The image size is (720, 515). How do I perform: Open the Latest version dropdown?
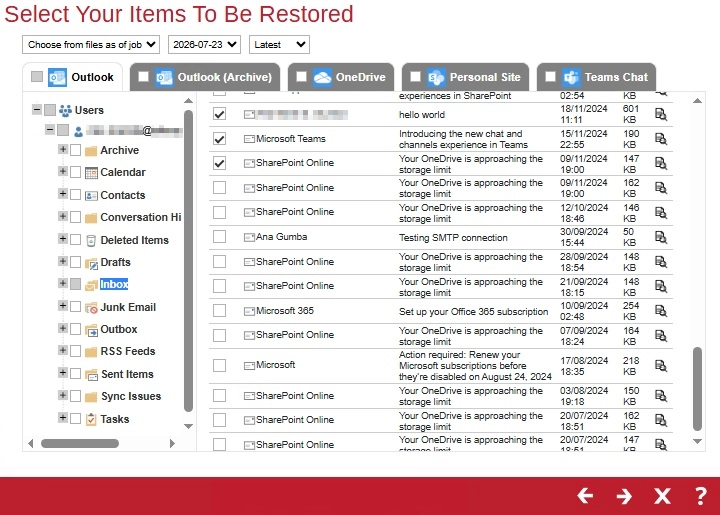(279, 45)
